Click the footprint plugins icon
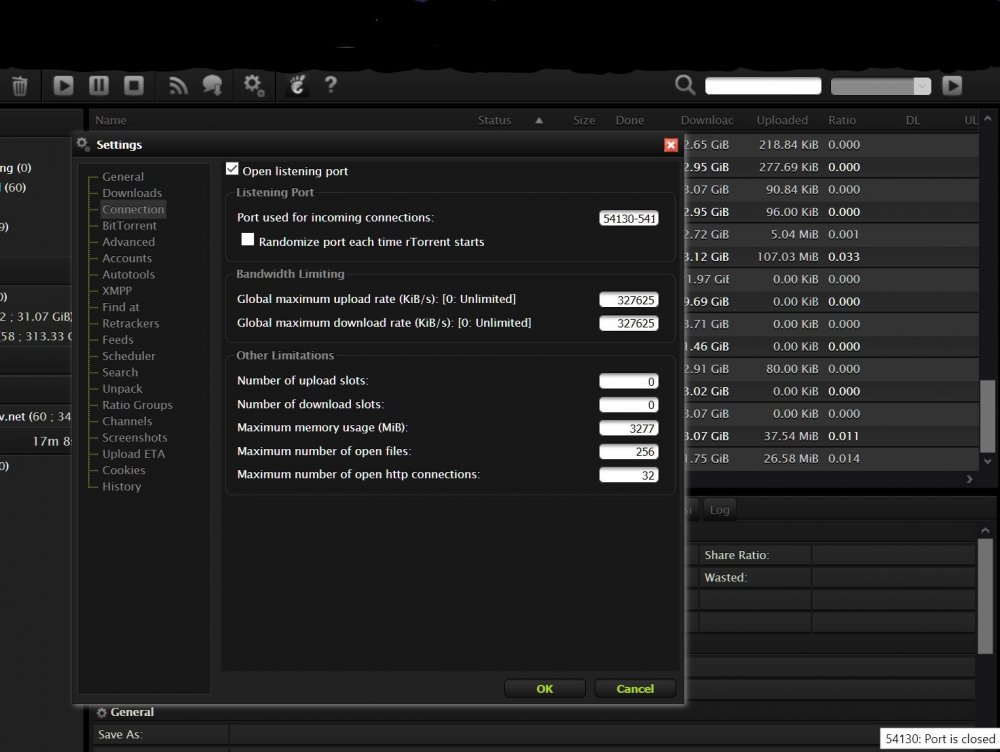This screenshot has width=1000, height=752. click(x=297, y=85)
